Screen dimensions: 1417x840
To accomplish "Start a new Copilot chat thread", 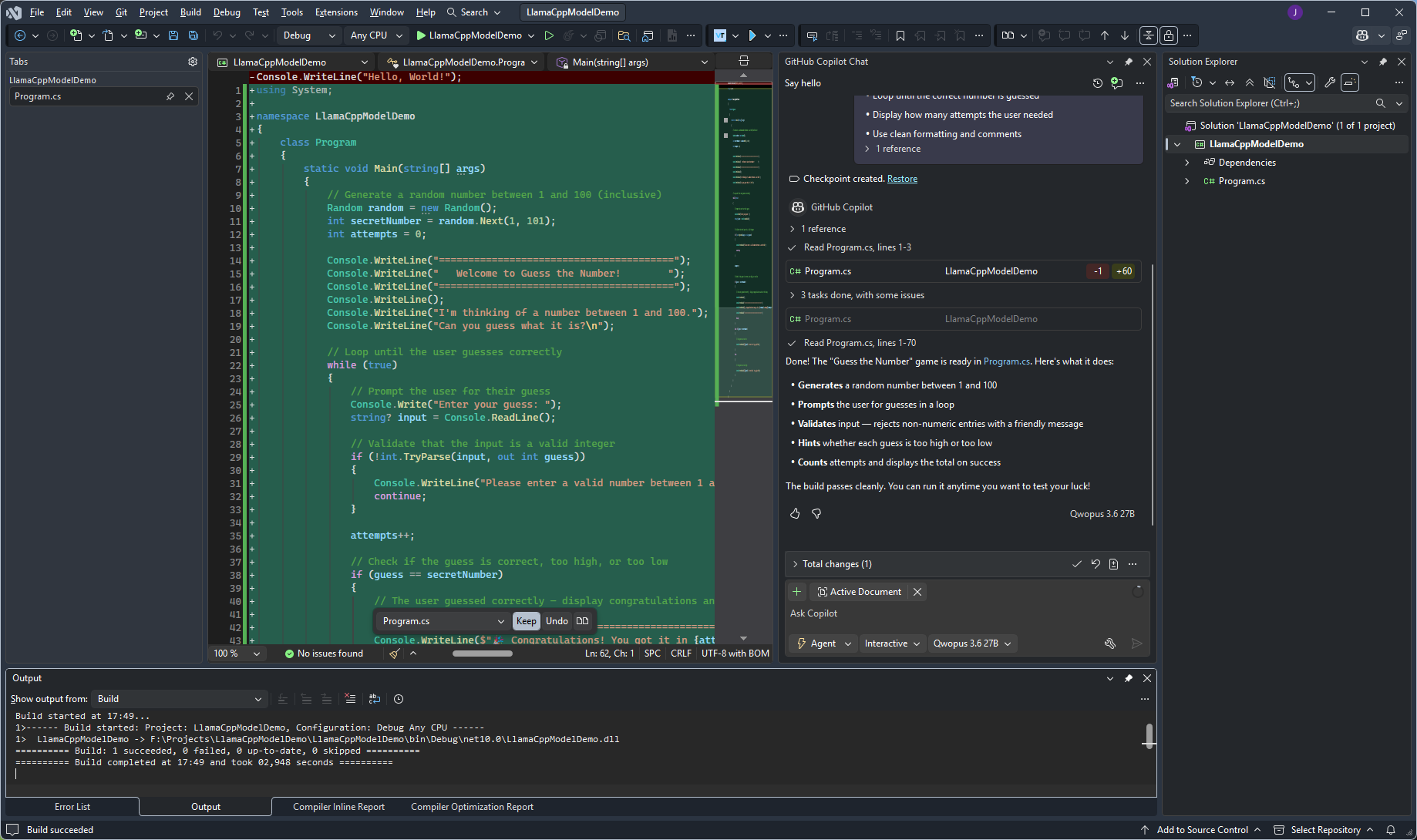I will coord(1117,83).
